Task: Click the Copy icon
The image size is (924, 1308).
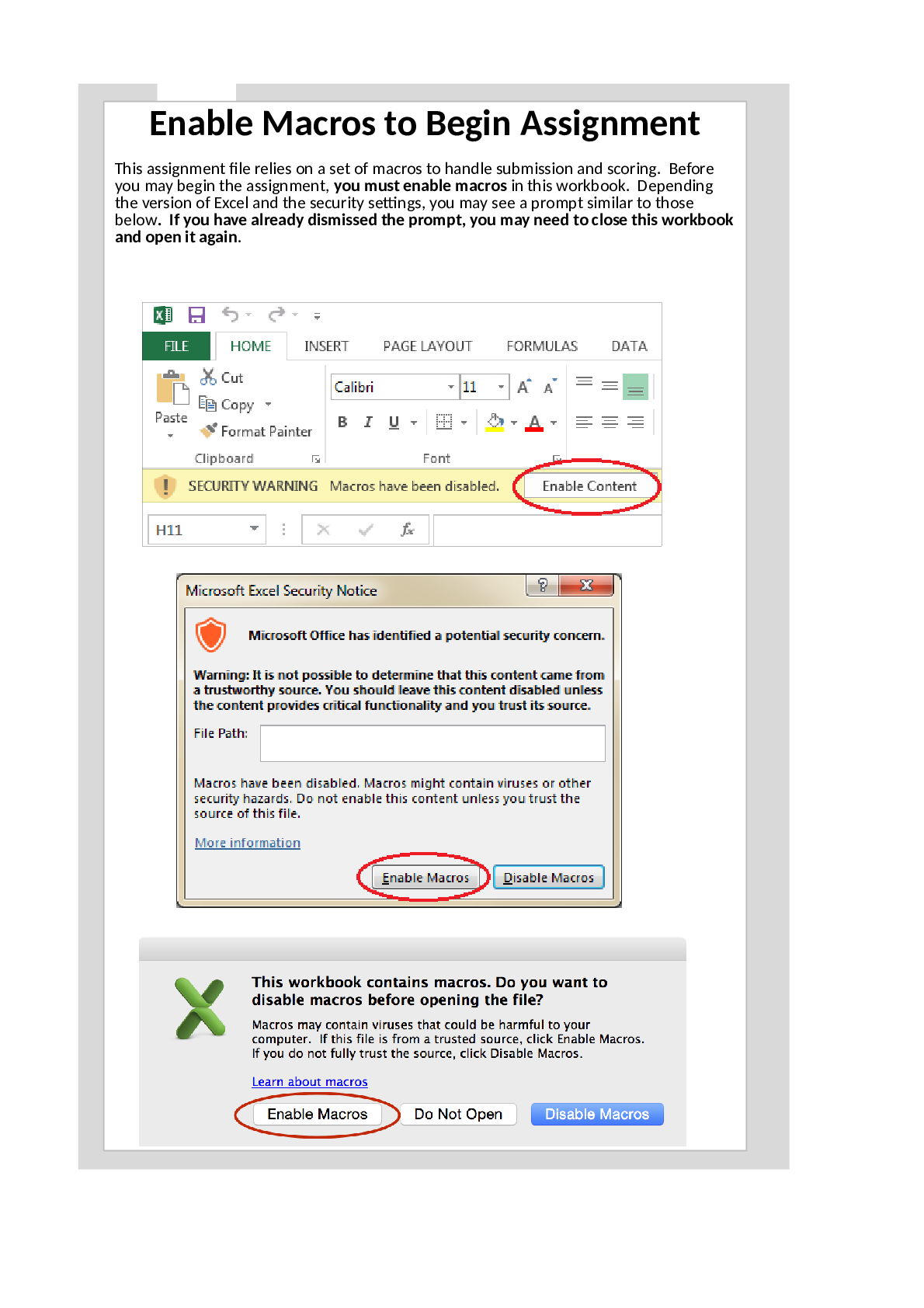Action: point(207,403)
